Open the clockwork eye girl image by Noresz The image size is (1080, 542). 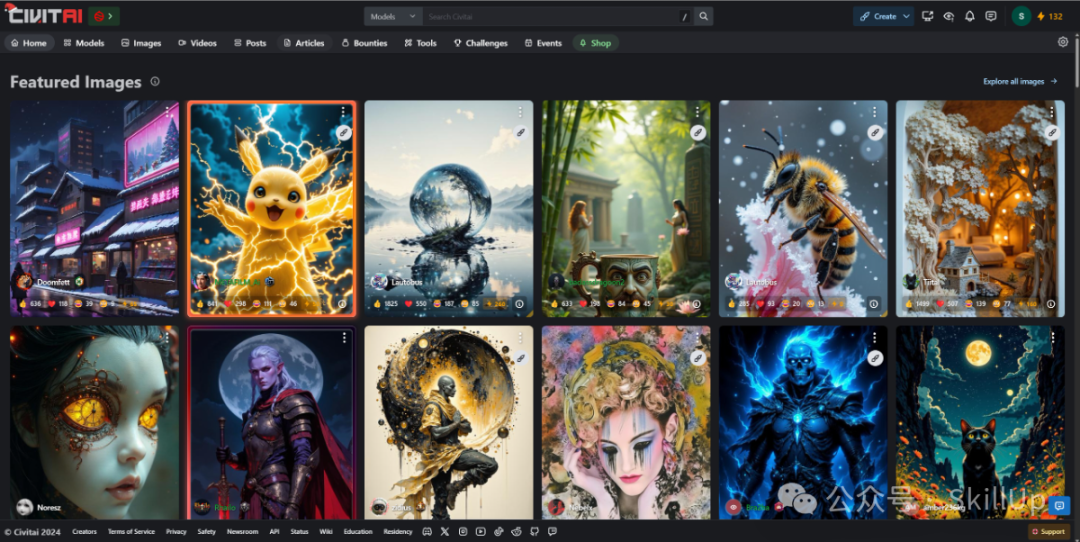(x=94, y=422)
